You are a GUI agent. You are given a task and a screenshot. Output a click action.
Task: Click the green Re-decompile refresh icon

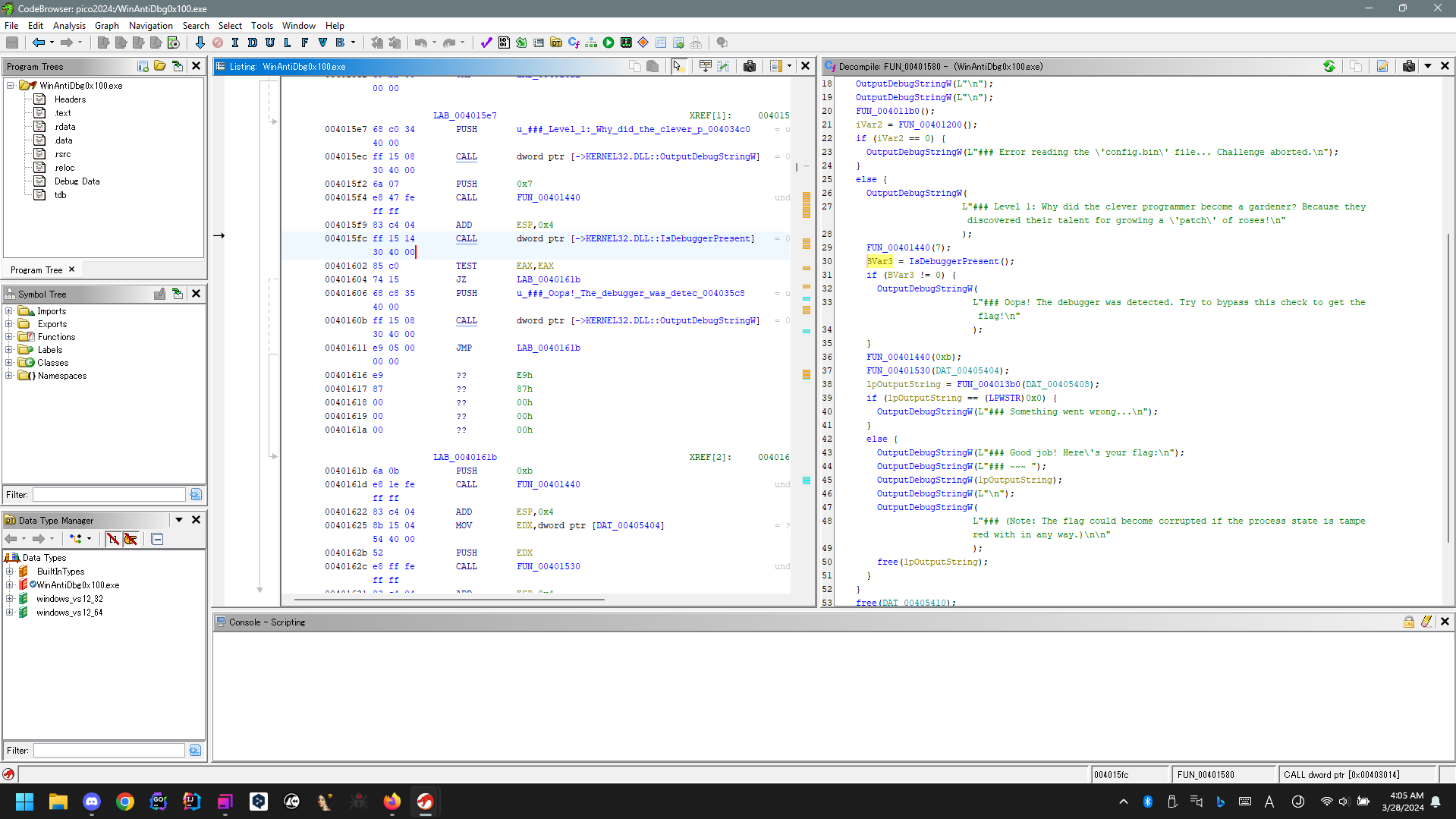(x=1329, y=66)
